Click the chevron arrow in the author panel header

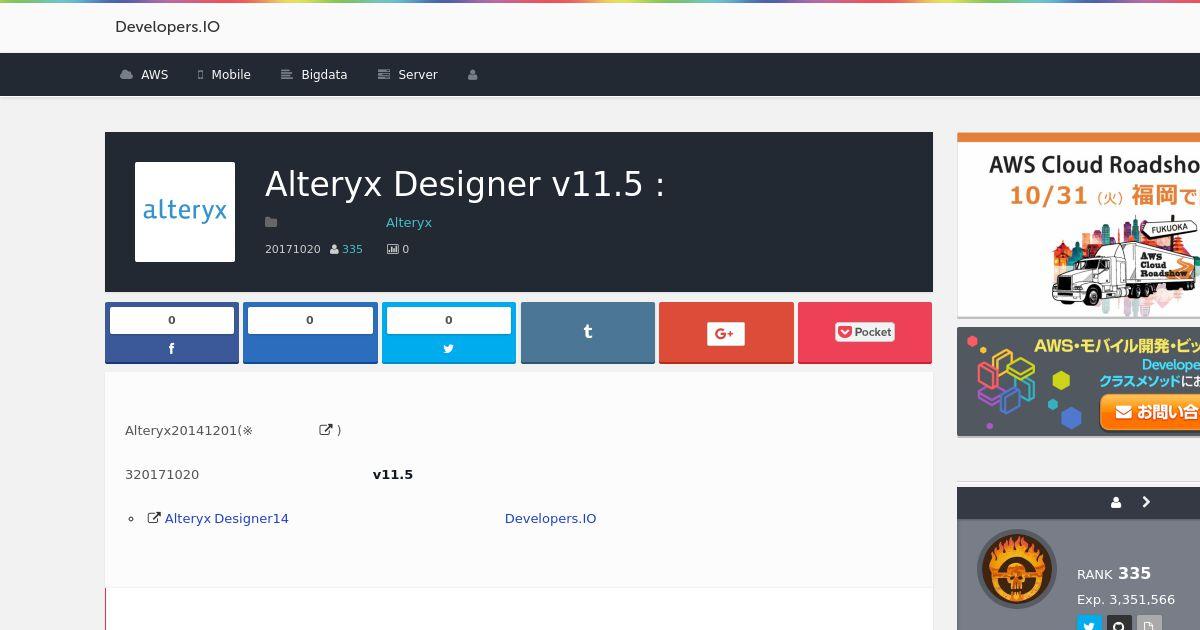click(x=1146, y=503)
